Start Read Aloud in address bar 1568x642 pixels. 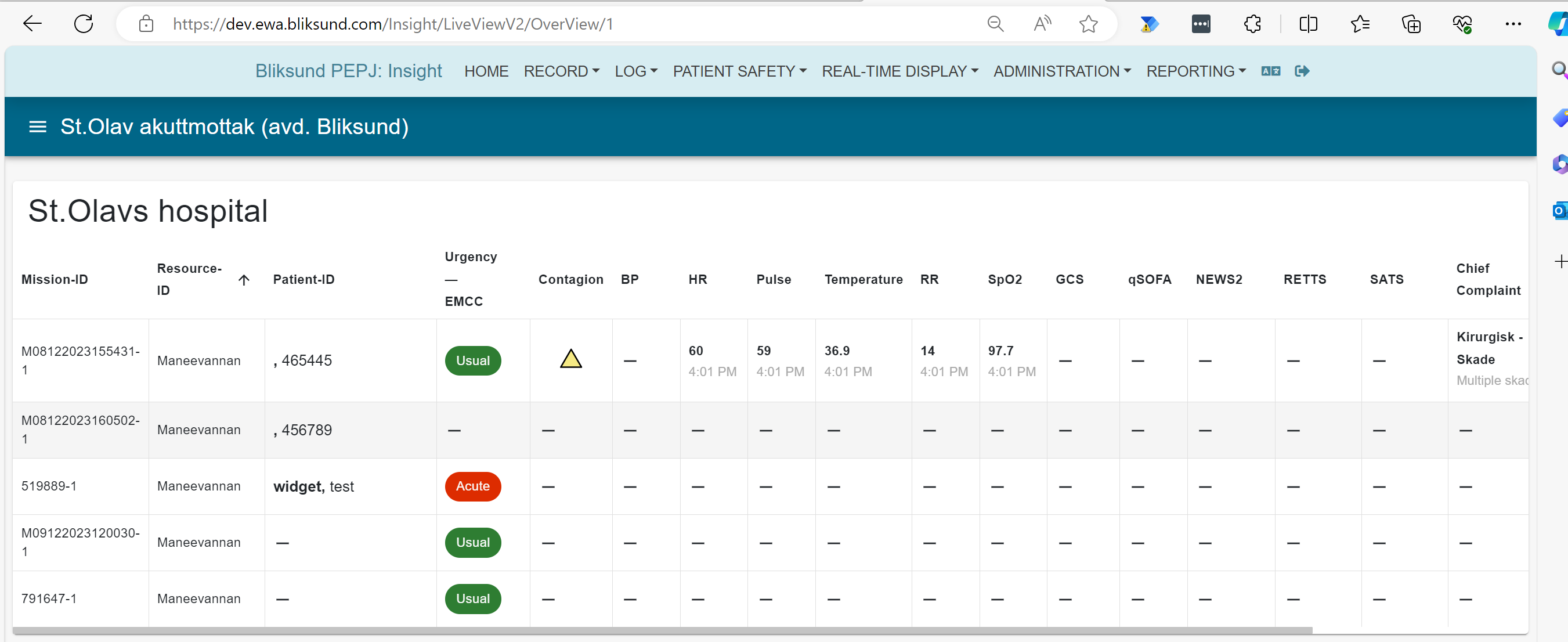pos(1042,24)
